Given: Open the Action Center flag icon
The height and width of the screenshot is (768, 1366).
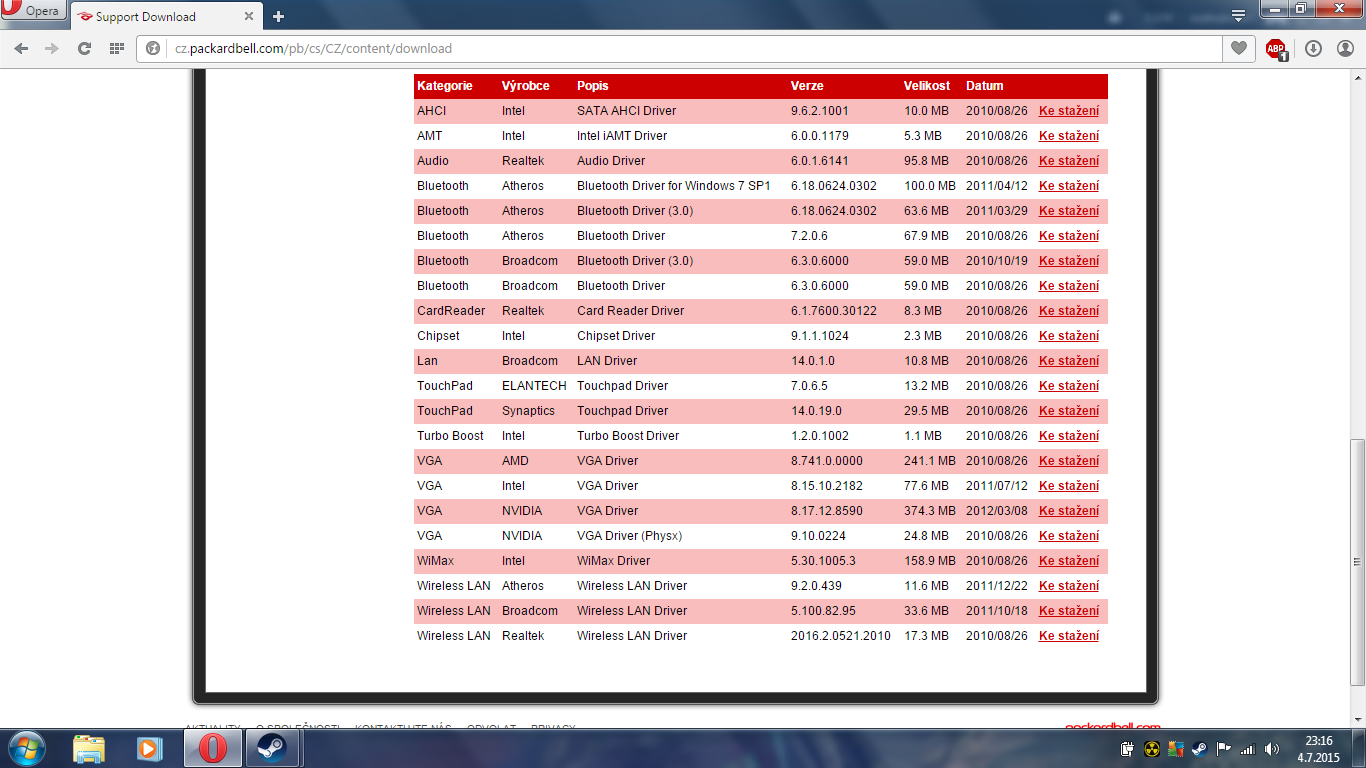Looking at the screenshot, I should [x=1222, y=749].
